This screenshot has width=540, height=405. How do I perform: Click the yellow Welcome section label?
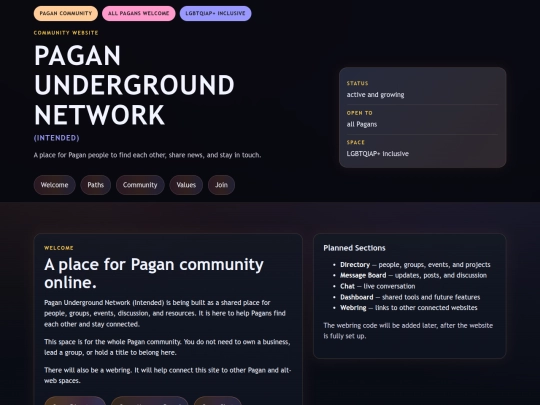(59, 248)
